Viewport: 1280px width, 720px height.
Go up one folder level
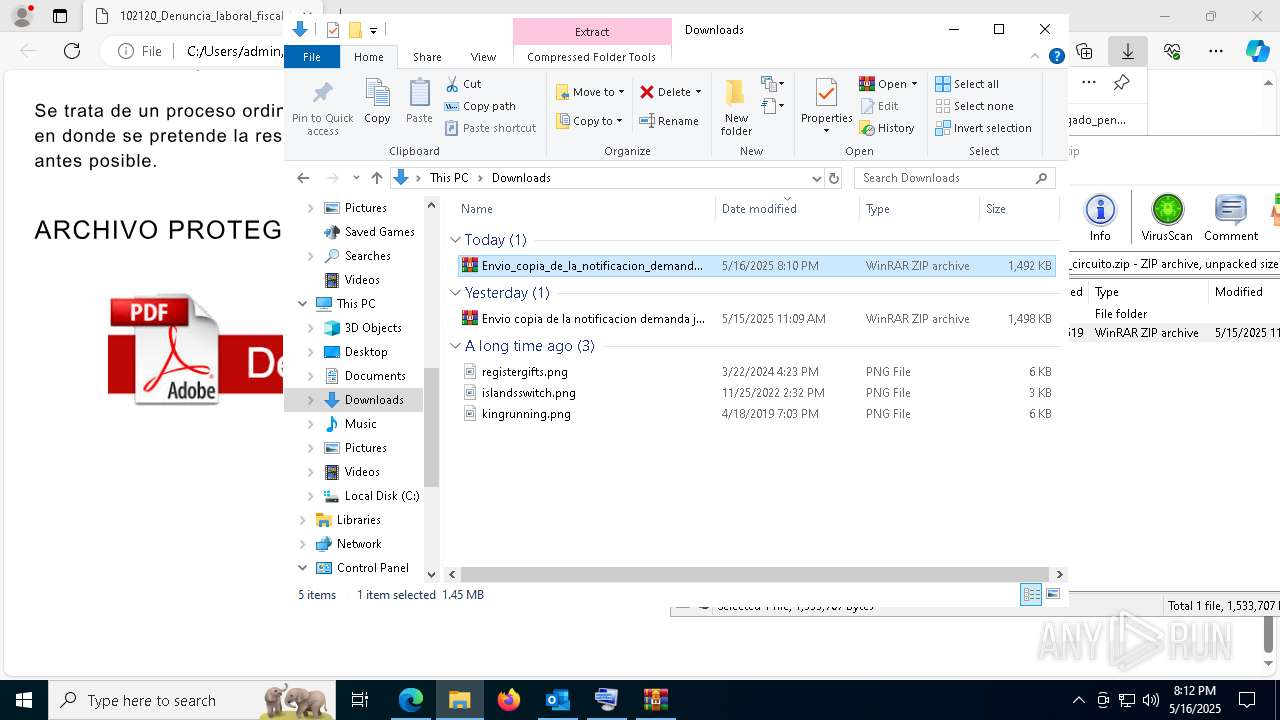pos(376,178)
